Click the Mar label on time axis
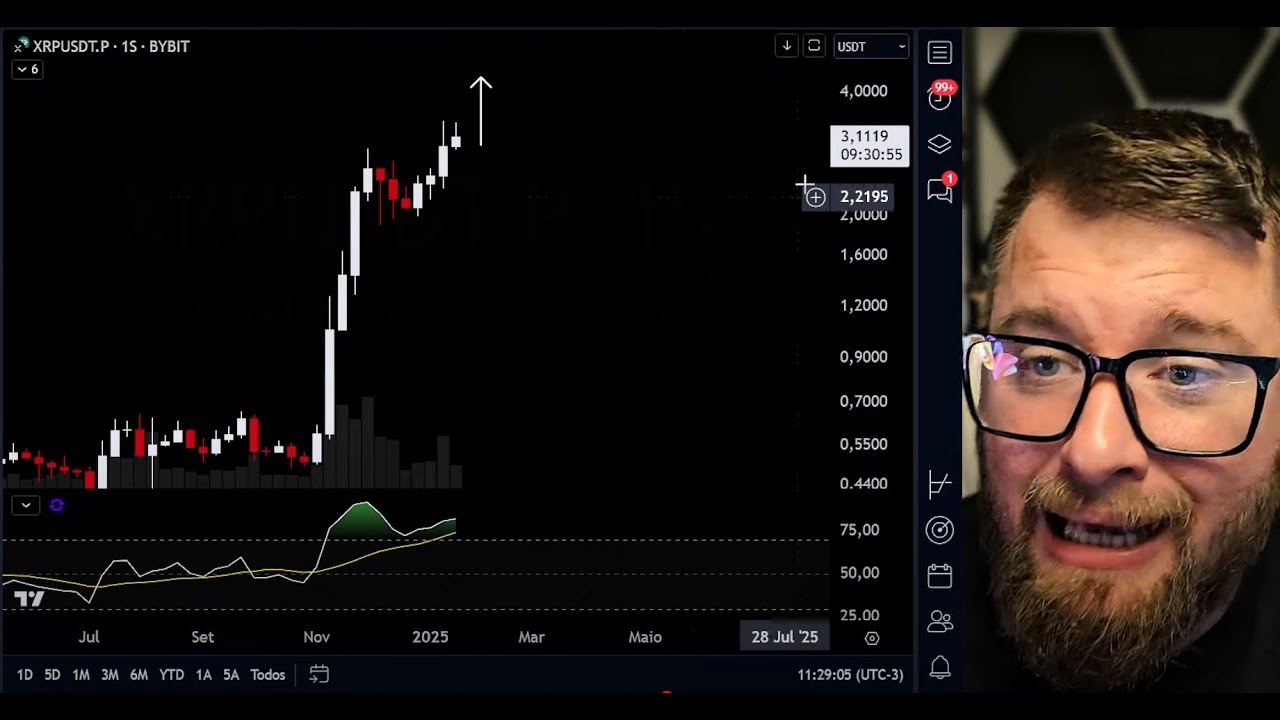The width and height of the screenshot is (1280, 720). click(x=531, y=637)
